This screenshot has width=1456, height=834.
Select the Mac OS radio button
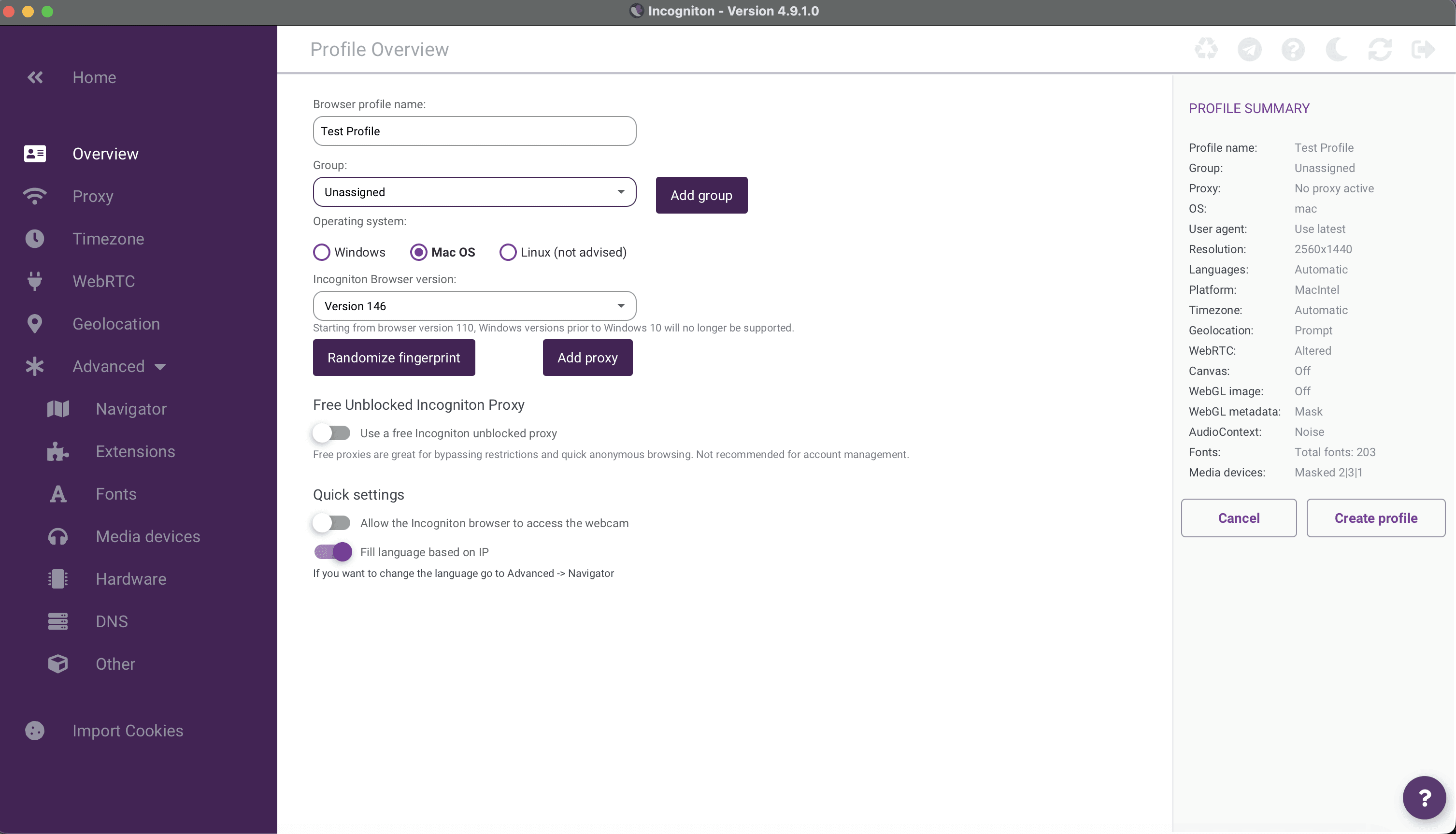418,252
